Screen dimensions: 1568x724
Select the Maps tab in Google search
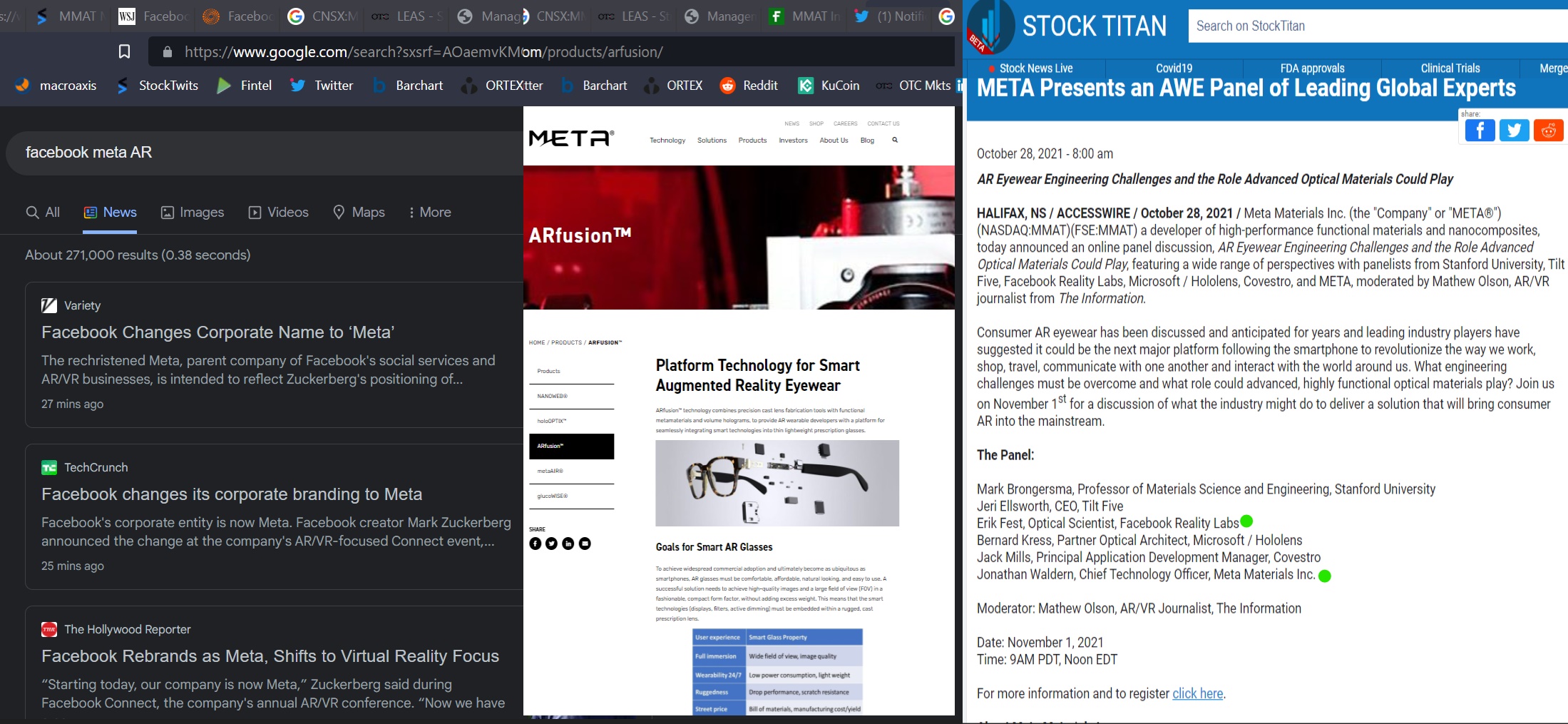[359, 212]
